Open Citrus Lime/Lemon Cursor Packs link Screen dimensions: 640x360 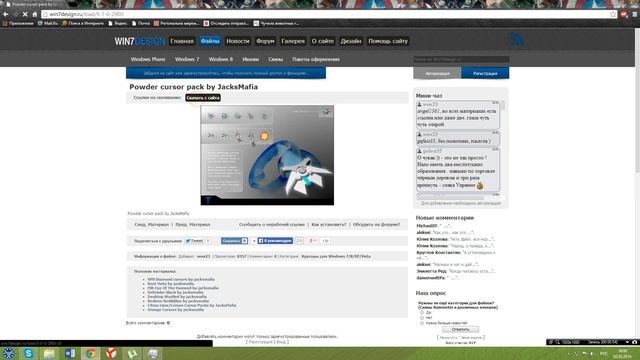[192, 305]
